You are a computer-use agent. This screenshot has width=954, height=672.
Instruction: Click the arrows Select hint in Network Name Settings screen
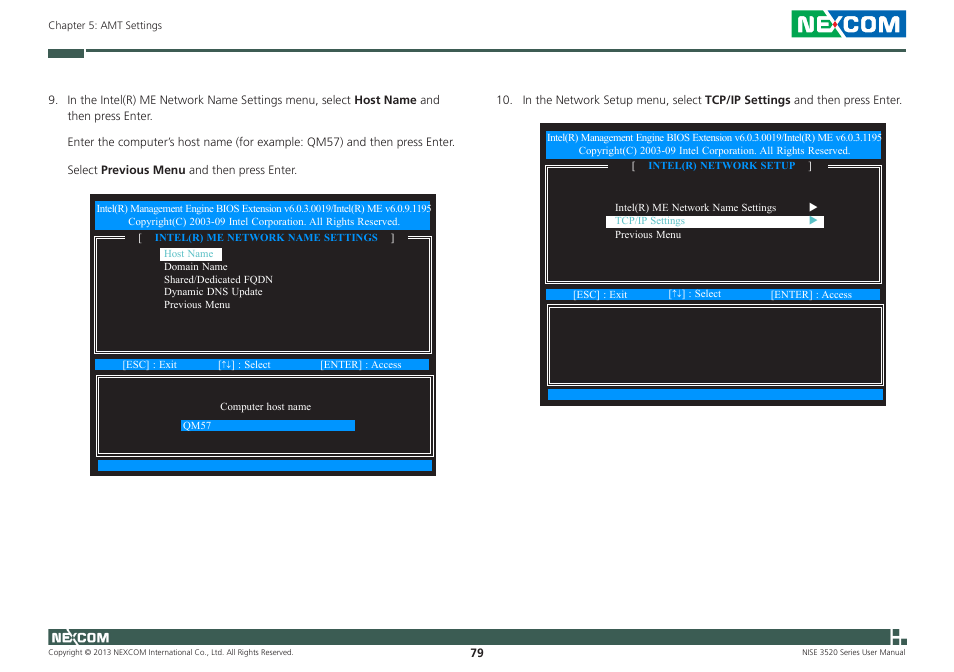pyautogui.click(x=245, y=365)
